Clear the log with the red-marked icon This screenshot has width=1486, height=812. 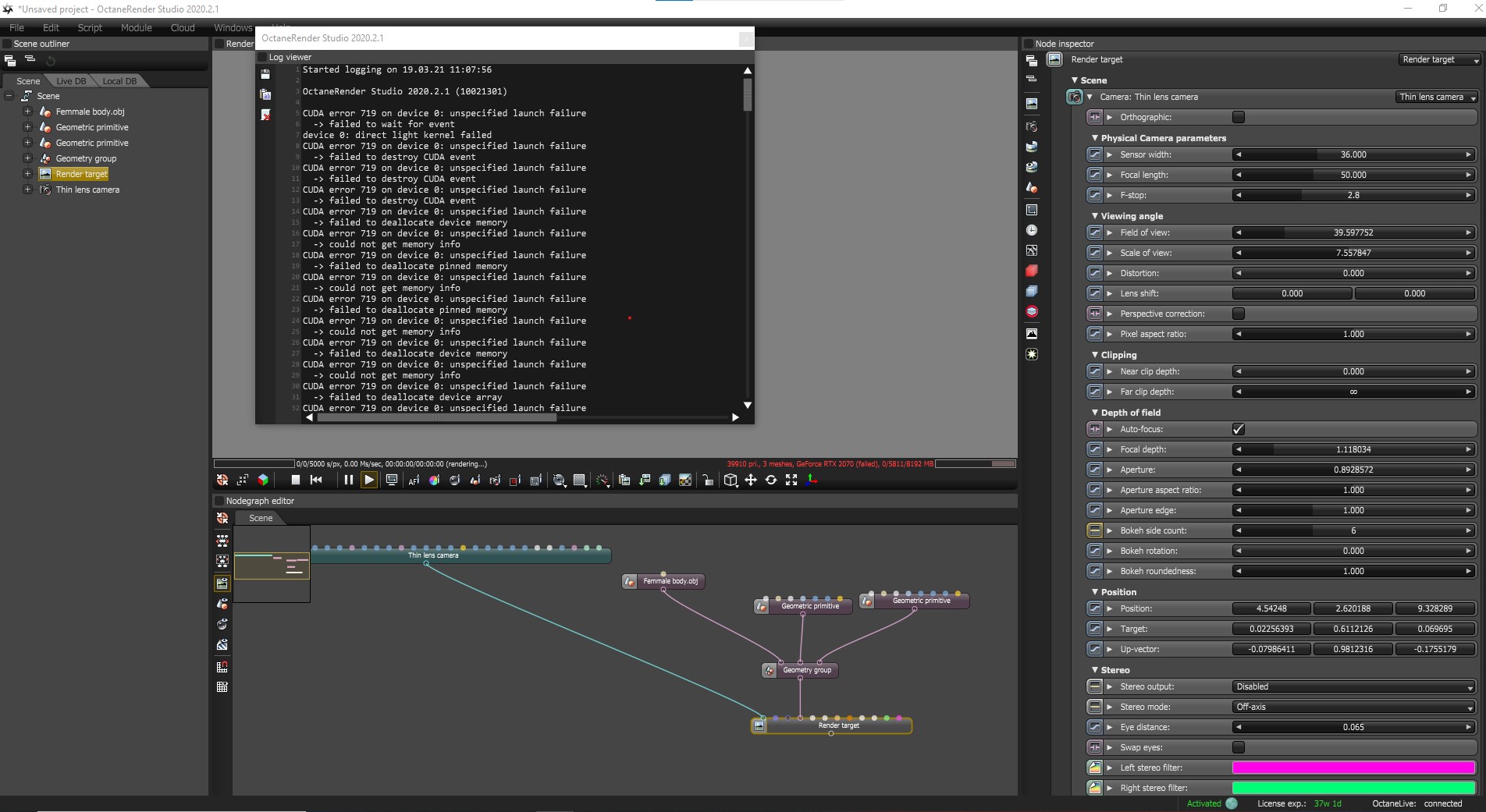pos(265,115)
